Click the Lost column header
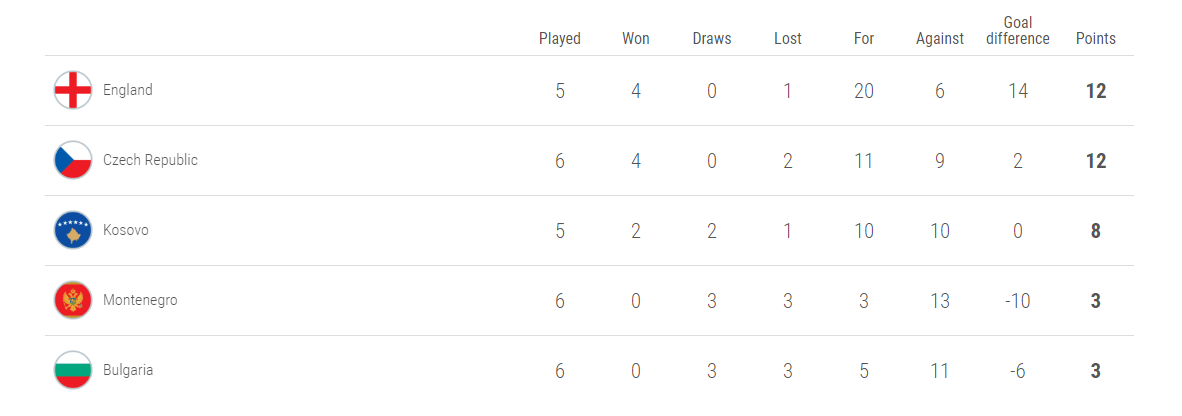The height and width of the screenshot is (416, 1182). pos(788,38)
